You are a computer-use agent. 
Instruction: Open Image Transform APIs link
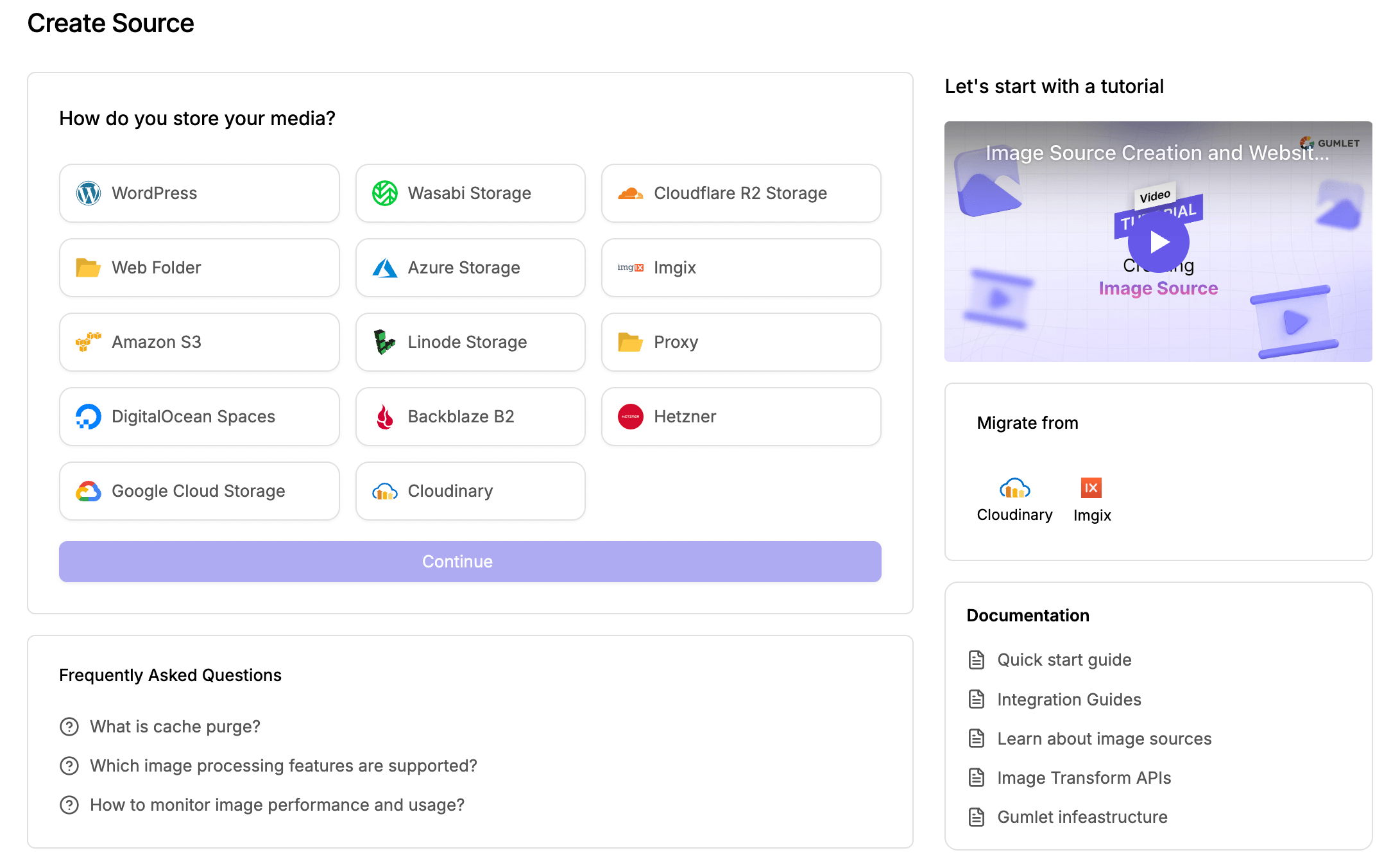pos(1084,778)
